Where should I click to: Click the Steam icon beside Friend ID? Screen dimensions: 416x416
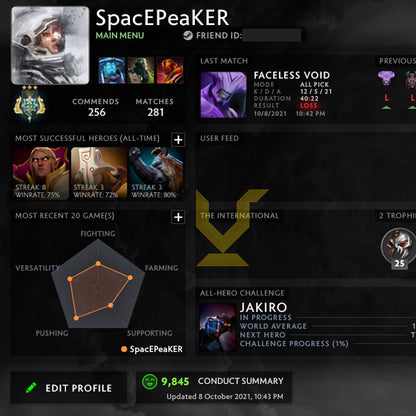pos(188,35)
